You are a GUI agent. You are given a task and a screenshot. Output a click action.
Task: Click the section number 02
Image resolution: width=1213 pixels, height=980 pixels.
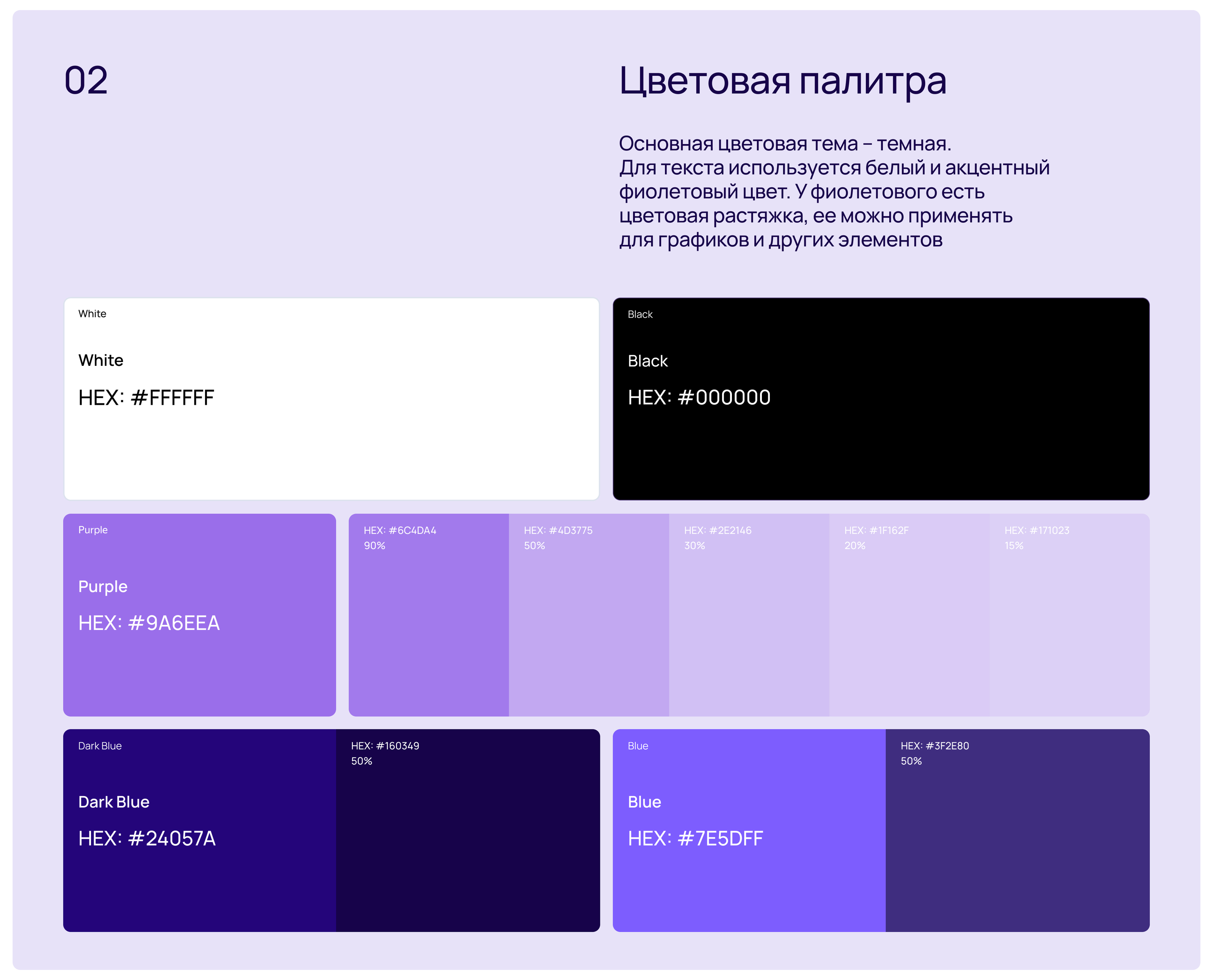tap(86, 81)
